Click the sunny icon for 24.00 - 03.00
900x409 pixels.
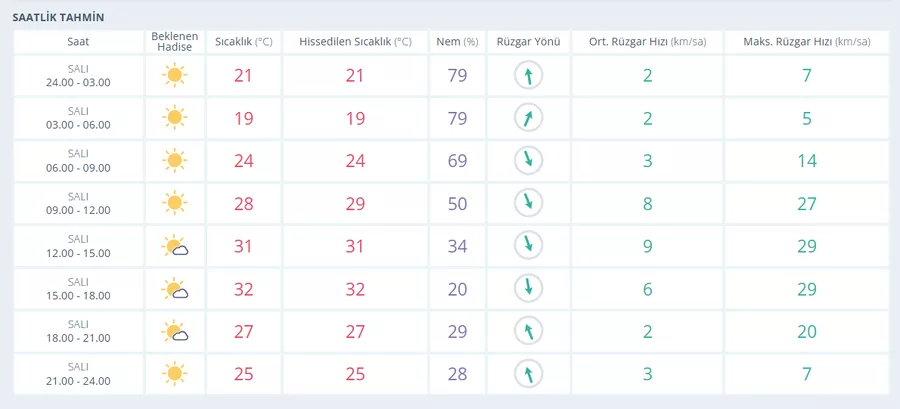174,75
